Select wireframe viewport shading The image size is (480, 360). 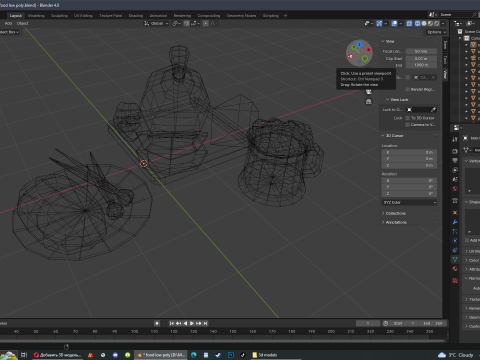tap(417, 23)
